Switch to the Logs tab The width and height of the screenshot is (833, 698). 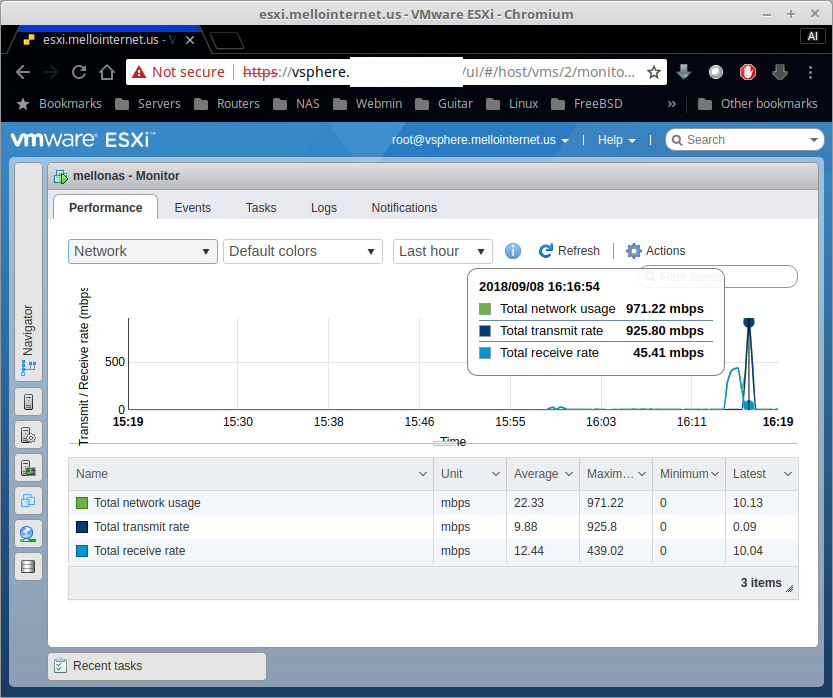324,208
